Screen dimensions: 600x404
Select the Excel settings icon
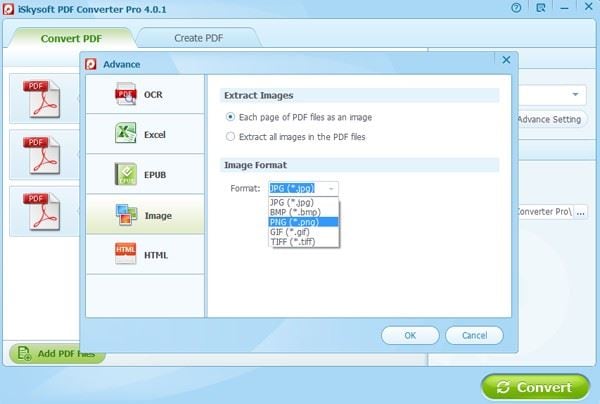pyautogui.click(x=126, y=133)
